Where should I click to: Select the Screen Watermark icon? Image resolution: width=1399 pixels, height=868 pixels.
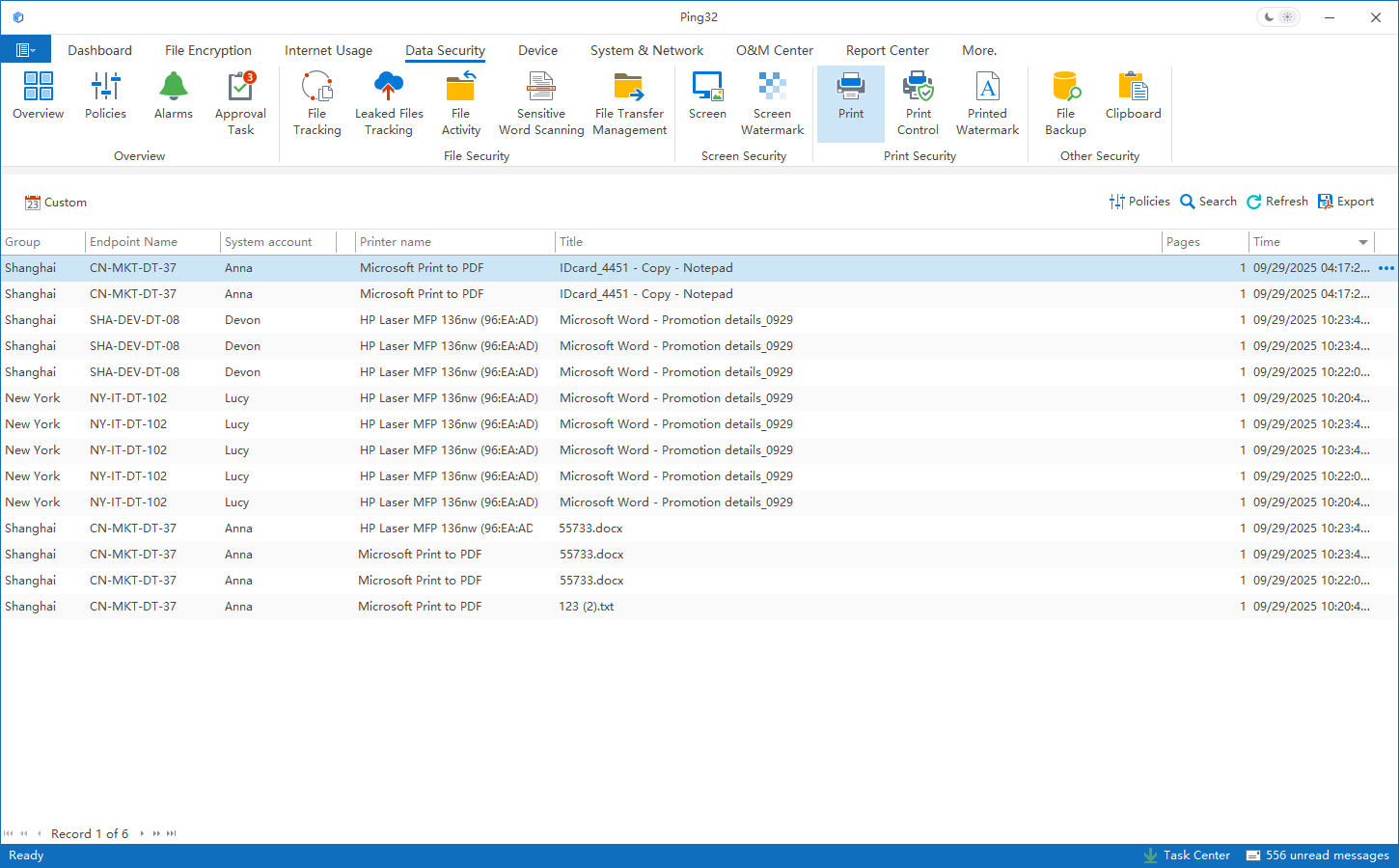coord(772,103)
